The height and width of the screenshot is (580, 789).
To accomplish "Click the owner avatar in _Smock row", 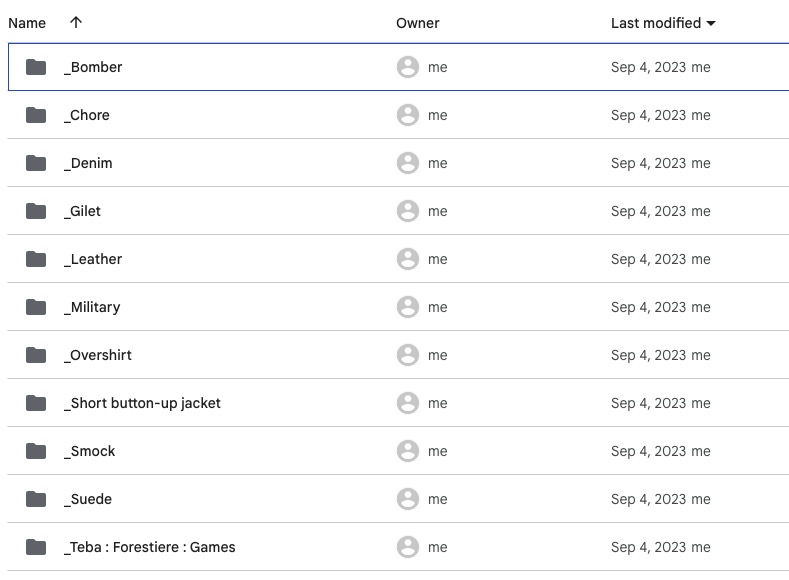I will pyautogui.click(x=408, y=451).
